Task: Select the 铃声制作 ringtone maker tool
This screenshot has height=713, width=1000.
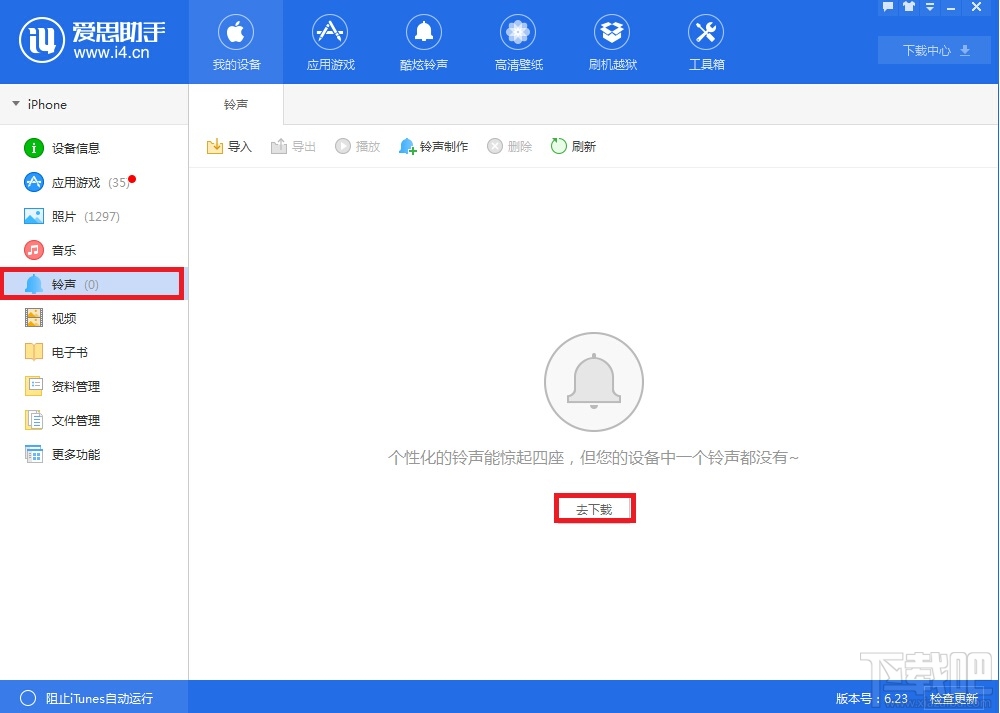Action: tap(433, 146)
